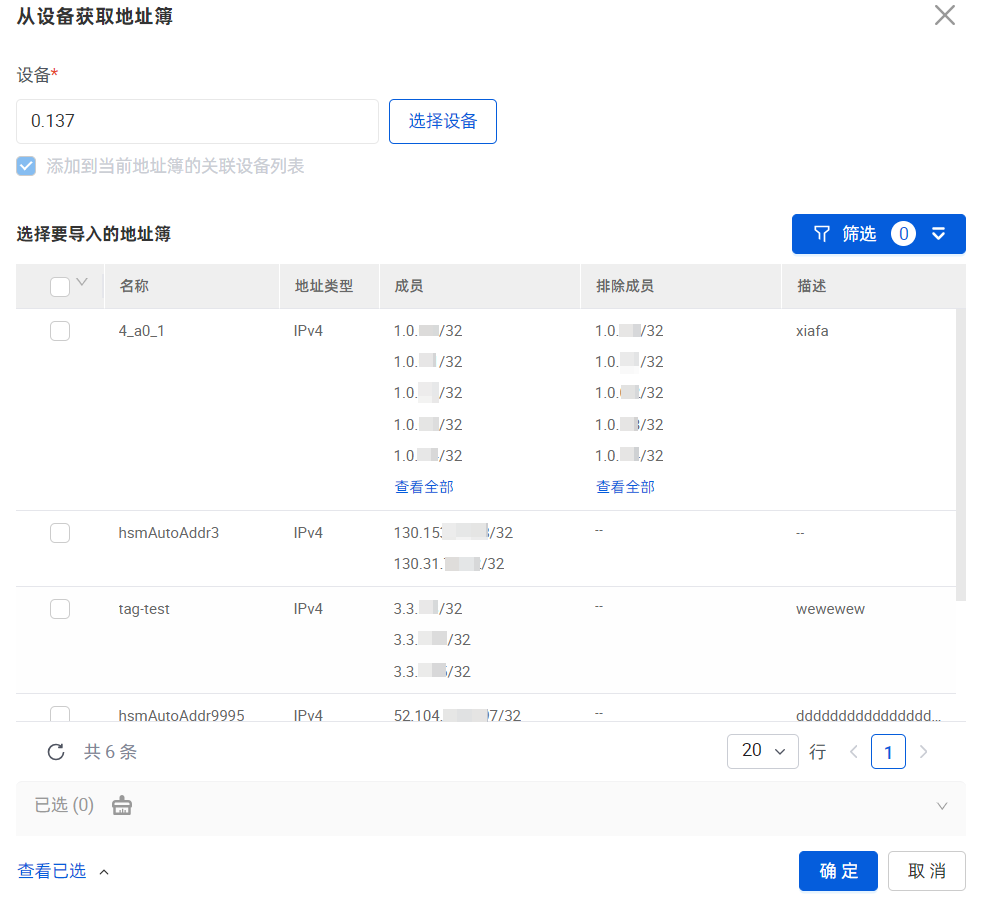Check the tag-test address book

[x=60, y=609]
